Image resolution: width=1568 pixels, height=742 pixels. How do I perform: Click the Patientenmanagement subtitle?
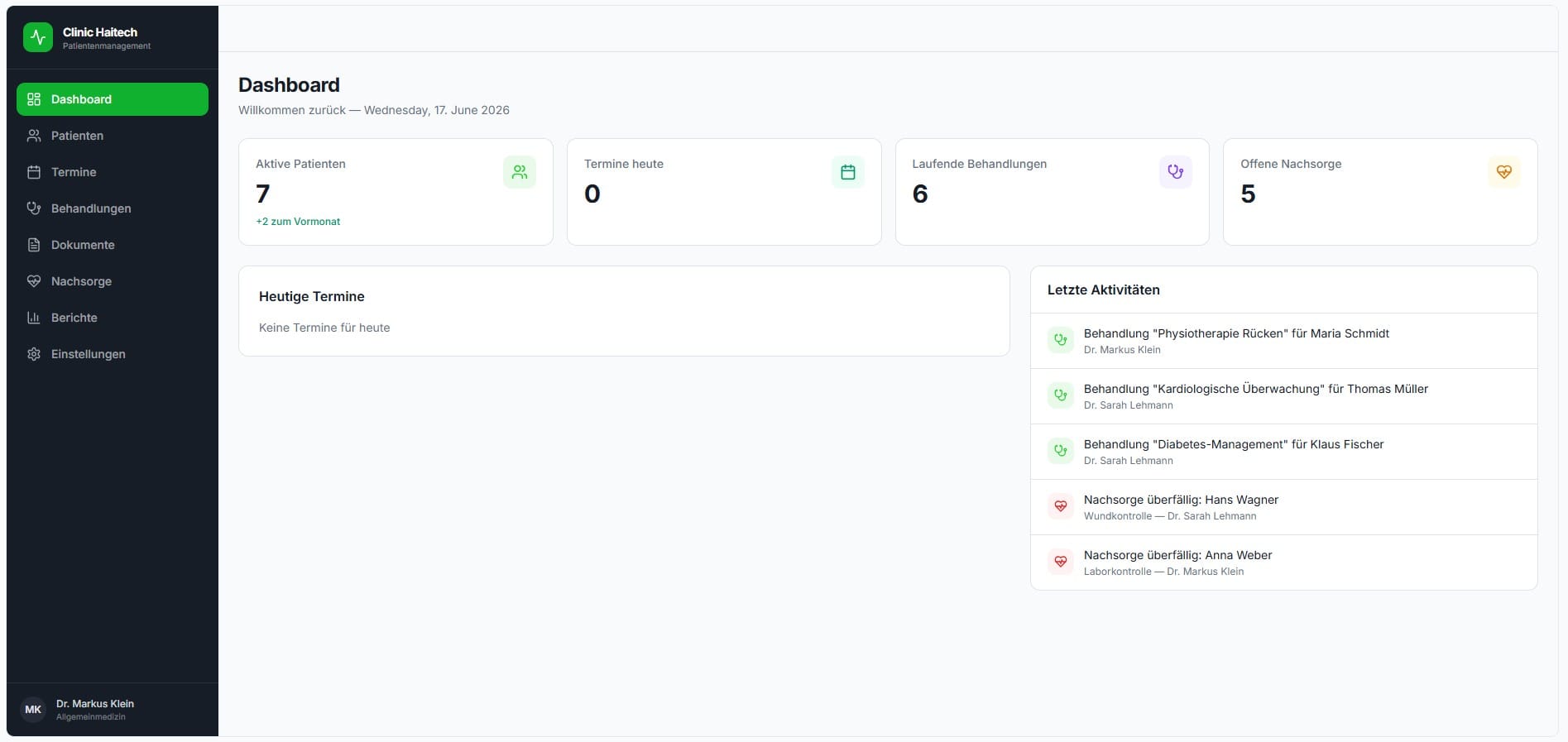pyautogui.click(x=107, y=46)
